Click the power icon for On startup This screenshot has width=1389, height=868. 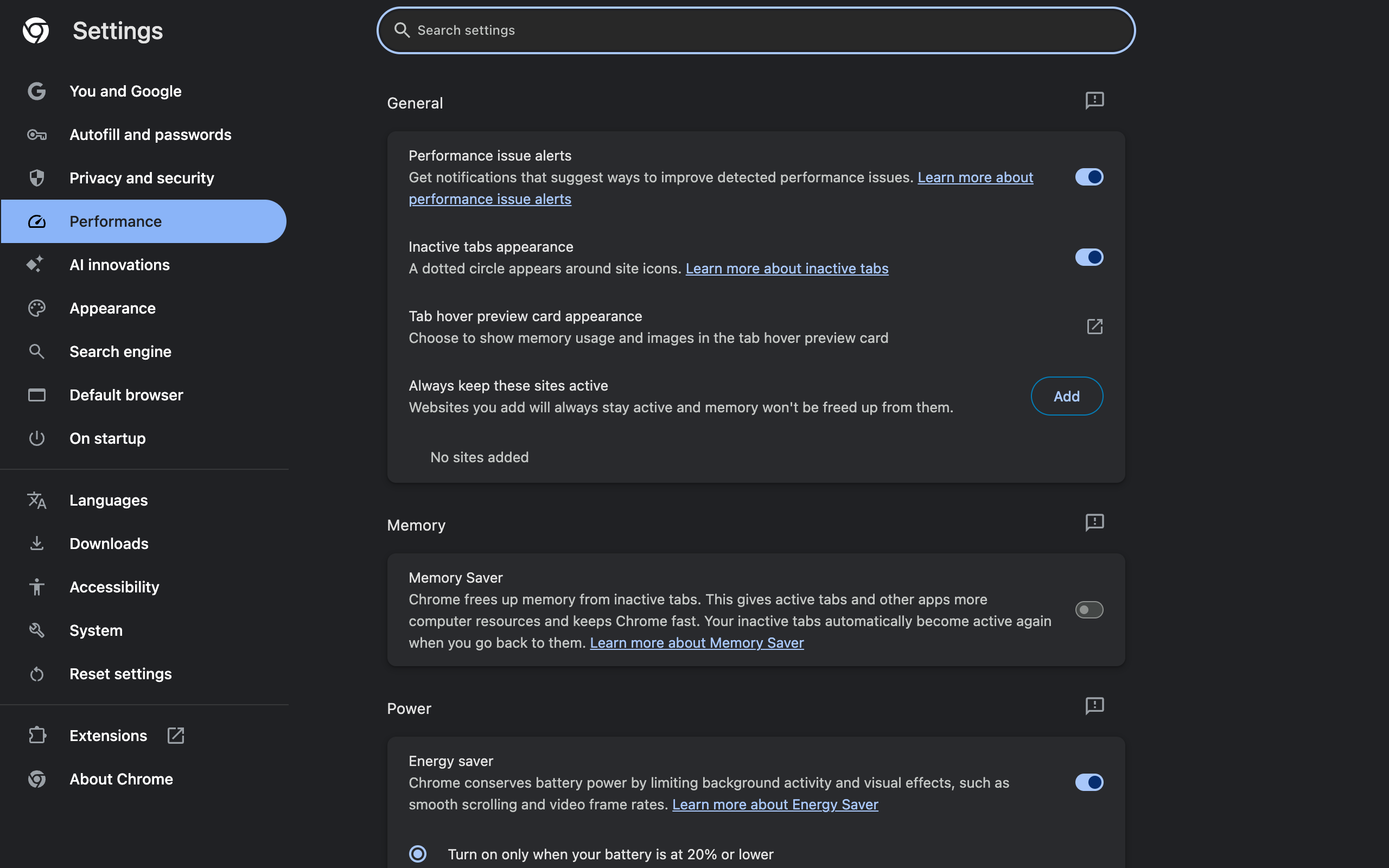(37, 438)
